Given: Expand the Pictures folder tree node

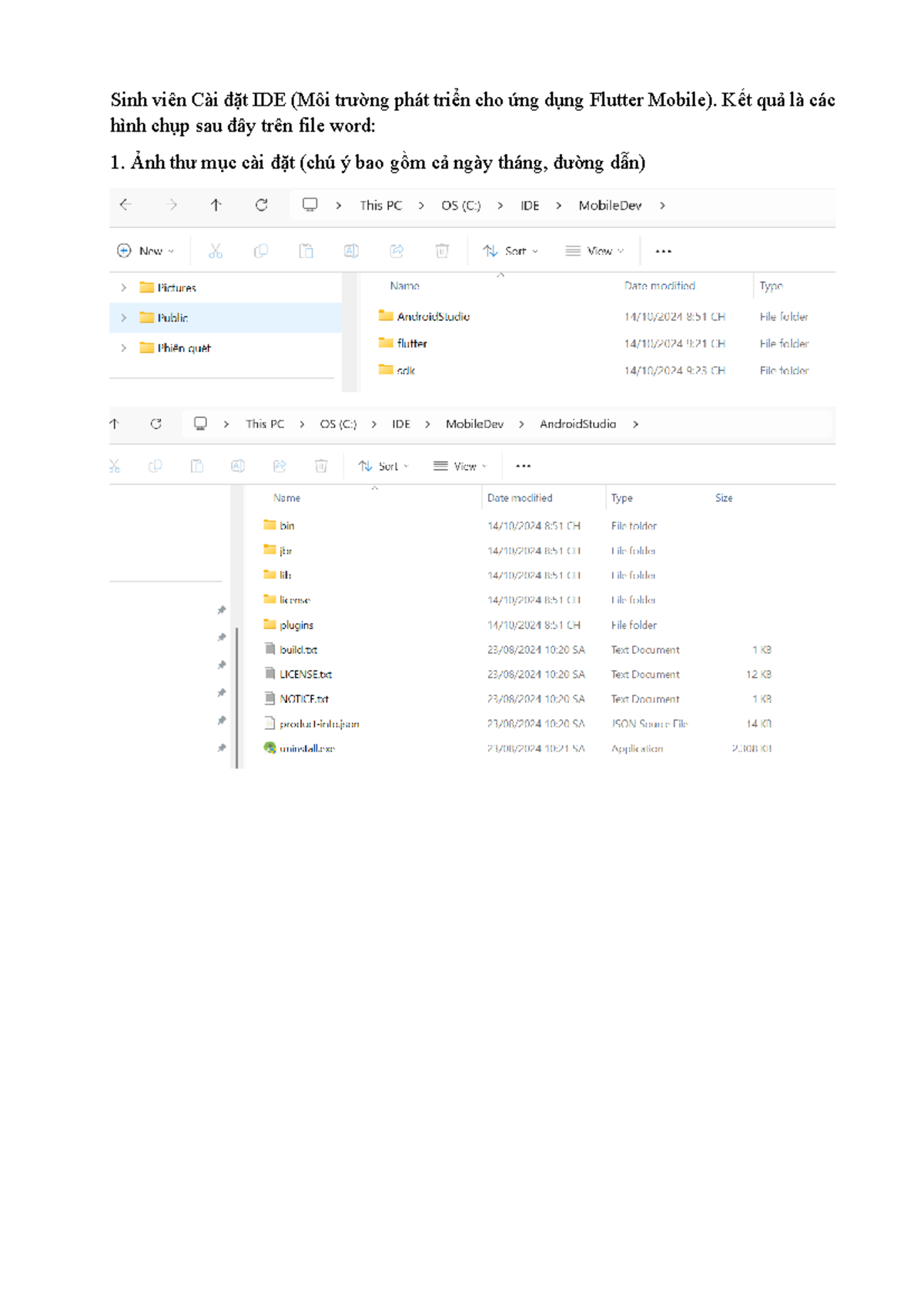Looking at the screenshot, I should click(123, 288).
